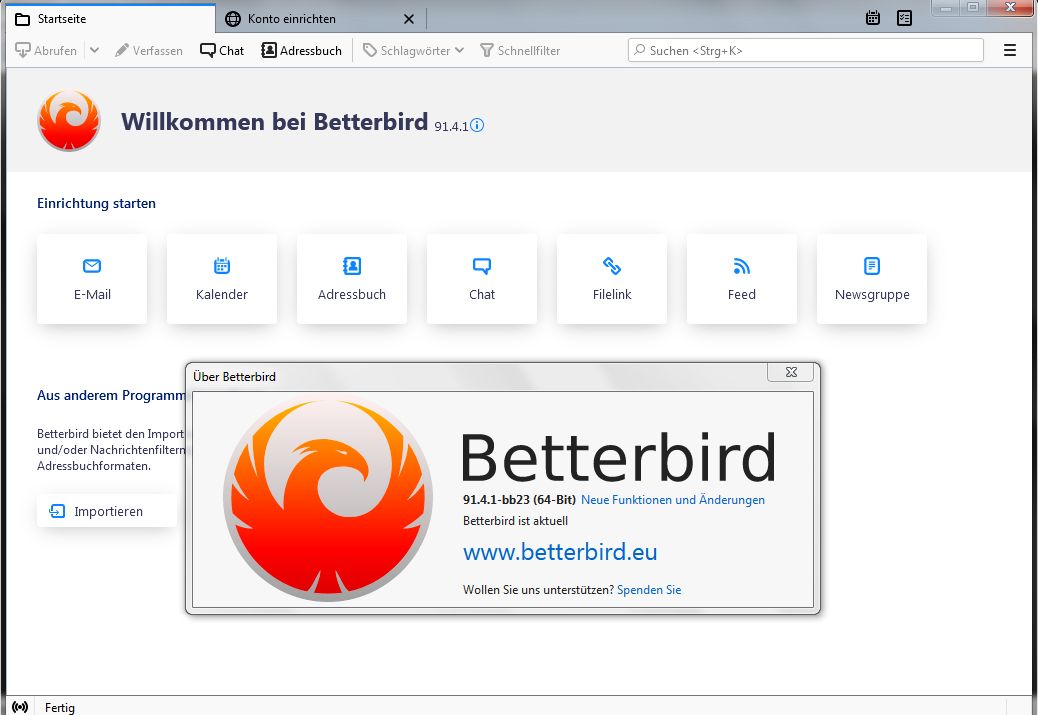Screen dimensions: 1038x715
Task: Open the Neue Funktionen und Änderungen link
Action: [x=673, y=500]
